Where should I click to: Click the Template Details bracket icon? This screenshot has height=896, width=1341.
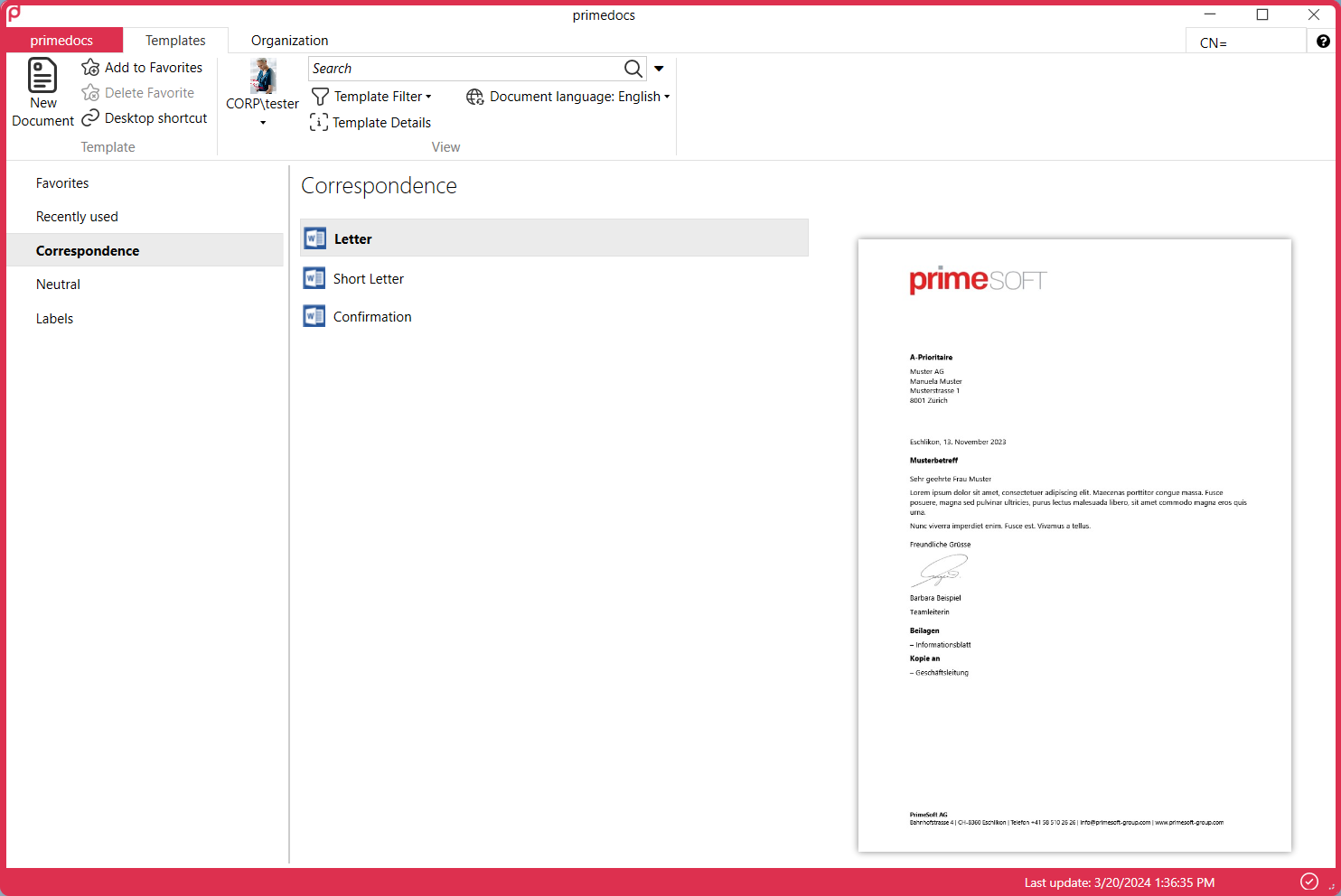[319, 123]
